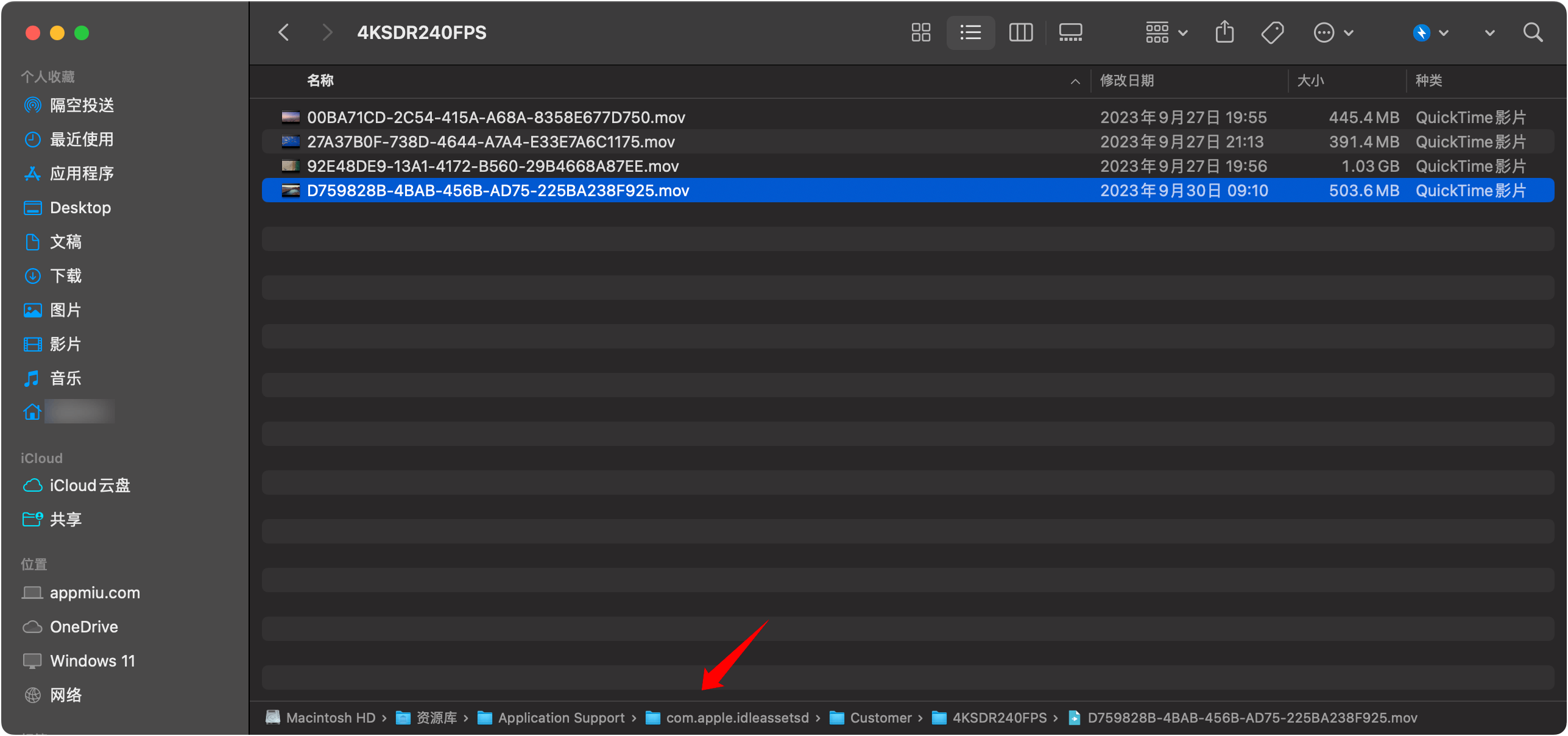
Task: Select list view mode button
Action: click(970, 32)
